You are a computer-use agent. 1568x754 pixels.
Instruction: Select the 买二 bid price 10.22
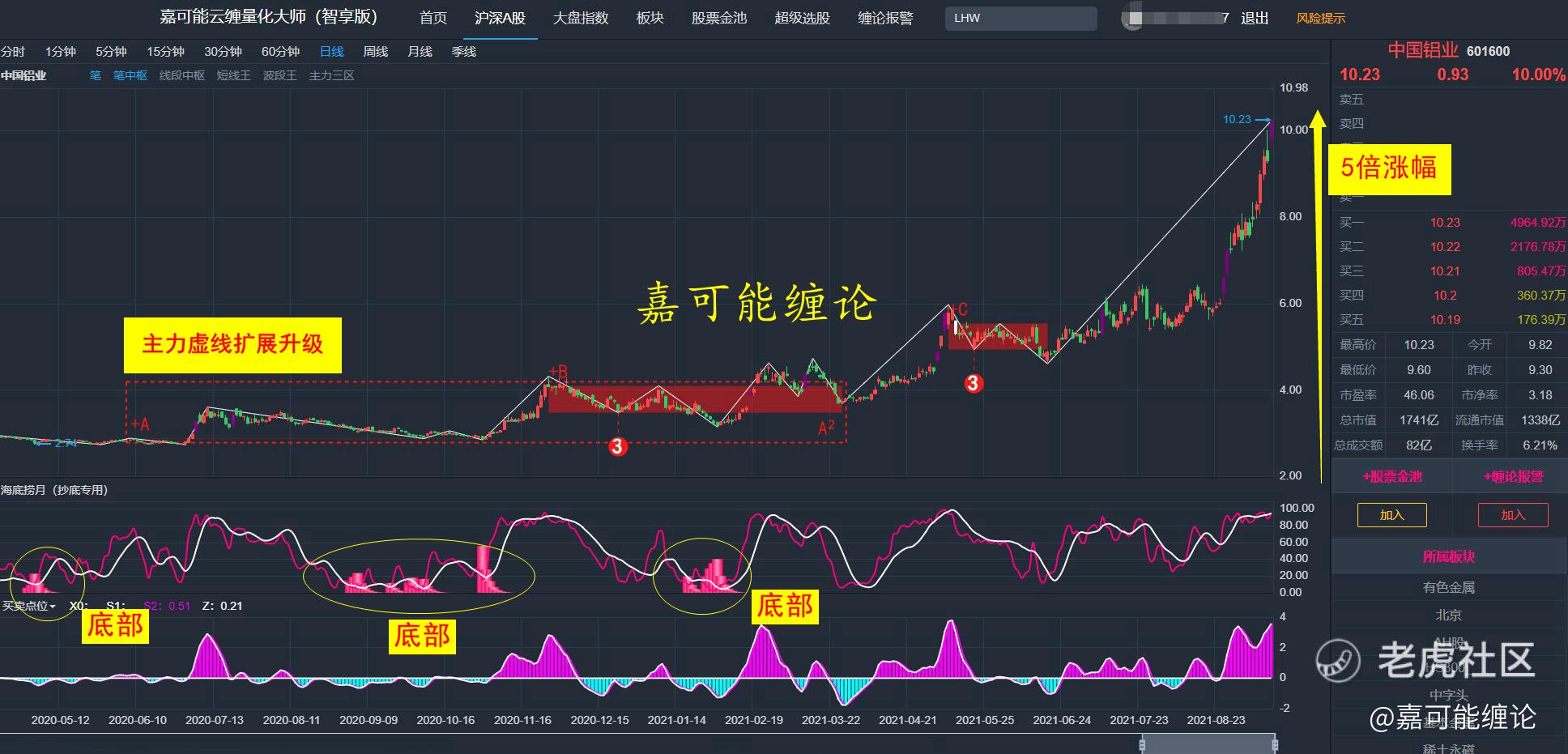coord(1445,247)
